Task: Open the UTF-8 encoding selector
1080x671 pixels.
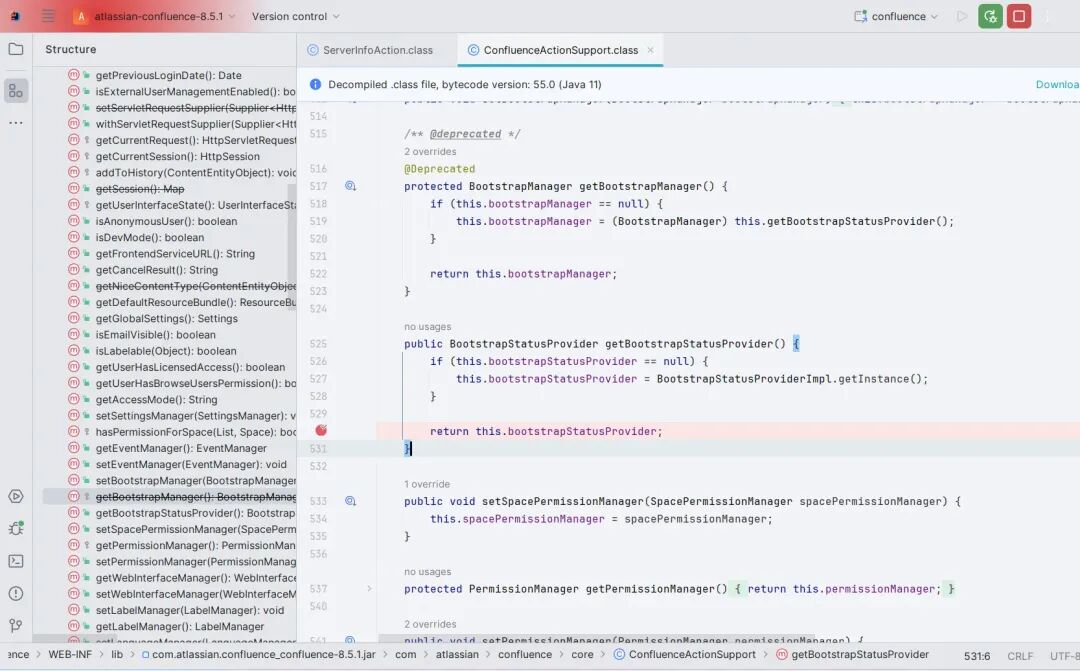Action: pos(1064,656)
